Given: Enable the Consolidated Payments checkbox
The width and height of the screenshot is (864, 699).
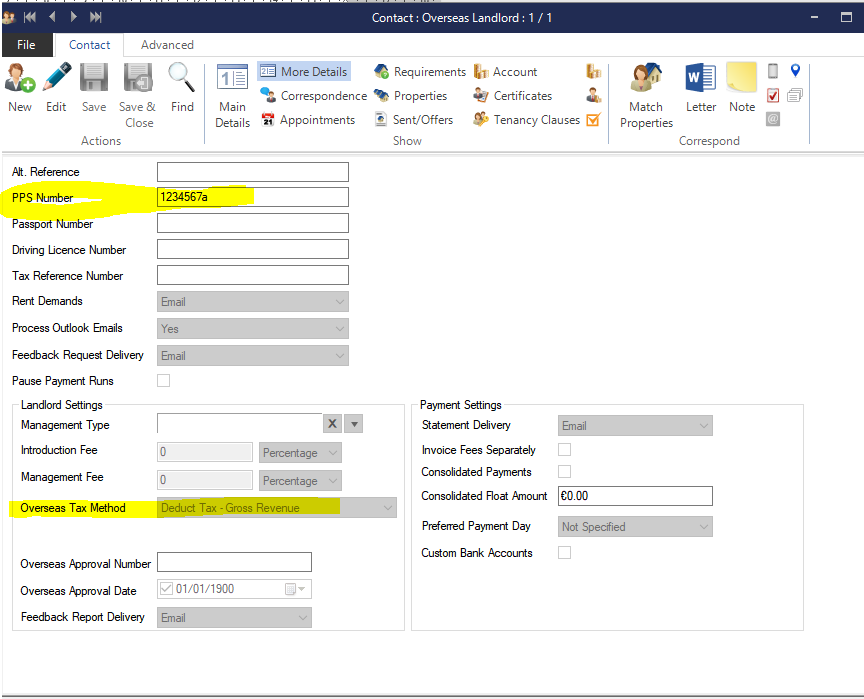Looking at the screenshot, I should click(x=565, y=472).
